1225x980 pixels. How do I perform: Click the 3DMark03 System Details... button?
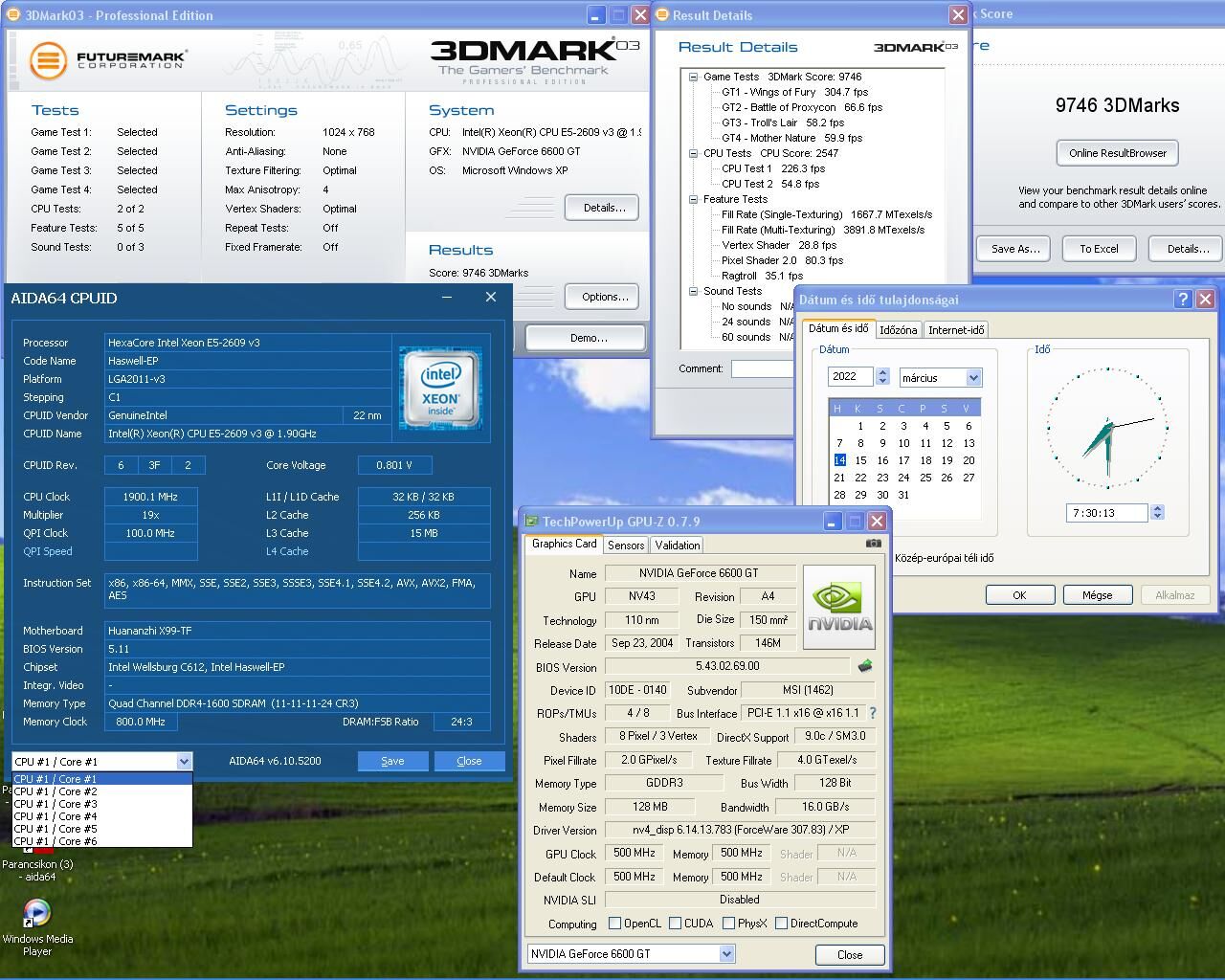pos(602,208)
